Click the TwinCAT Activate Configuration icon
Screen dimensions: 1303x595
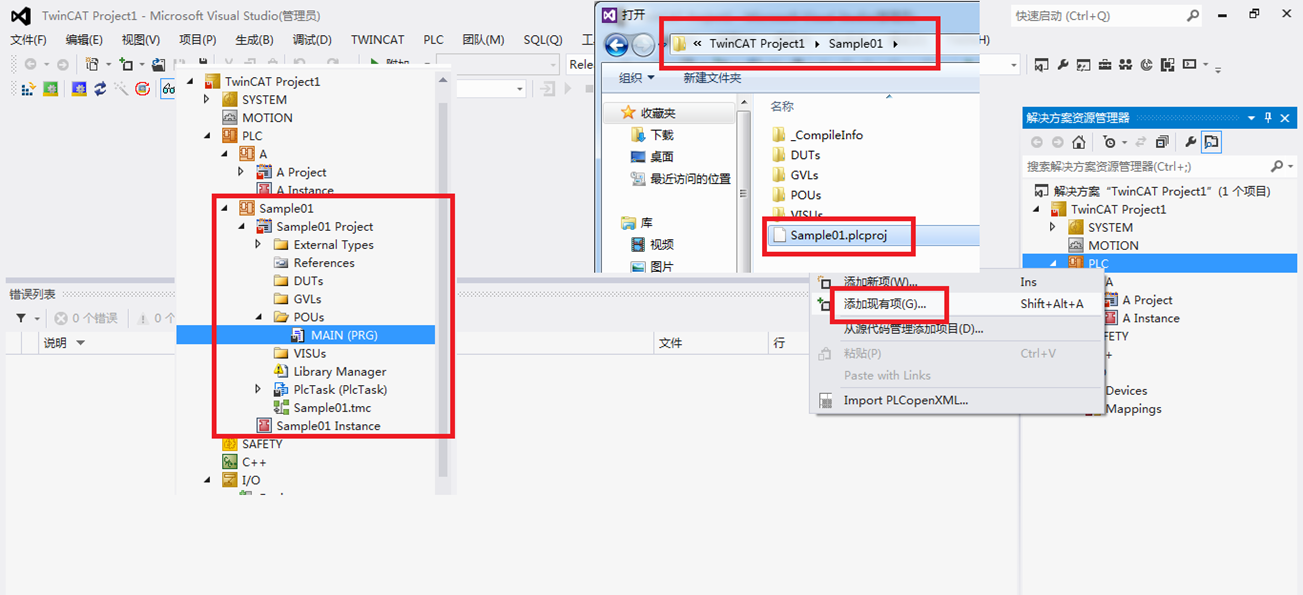pyautogui.click(x=27, y=89)
